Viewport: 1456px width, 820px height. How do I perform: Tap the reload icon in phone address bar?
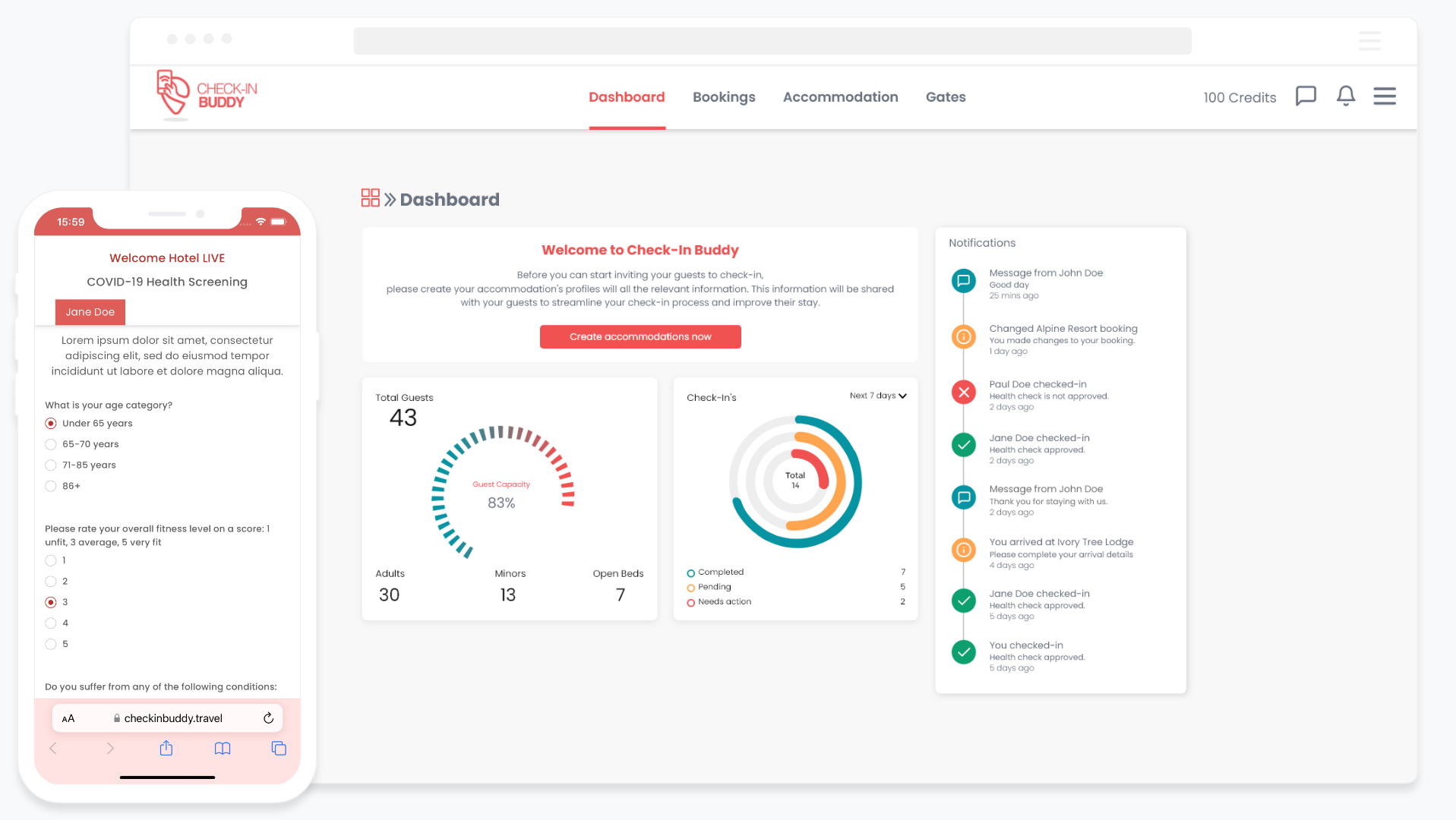coord(268,718)
